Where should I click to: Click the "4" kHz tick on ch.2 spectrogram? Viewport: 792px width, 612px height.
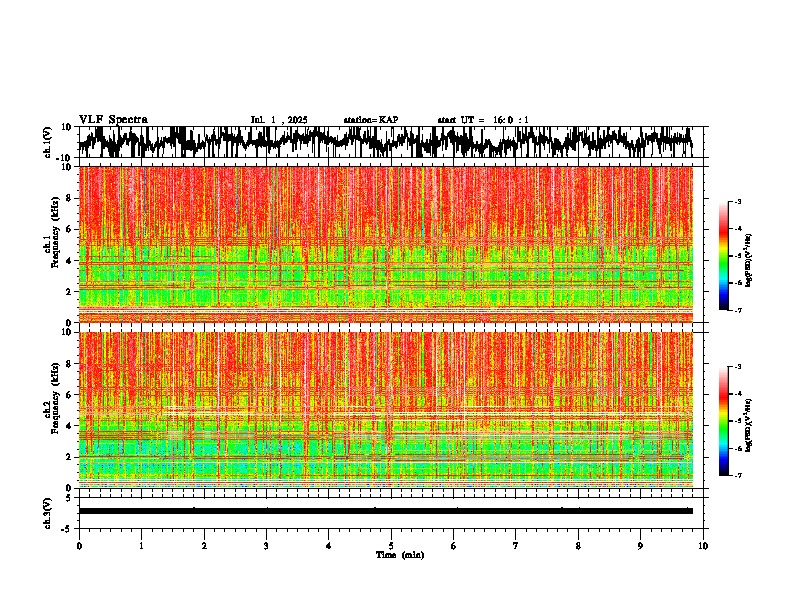(x=69, y=426)
